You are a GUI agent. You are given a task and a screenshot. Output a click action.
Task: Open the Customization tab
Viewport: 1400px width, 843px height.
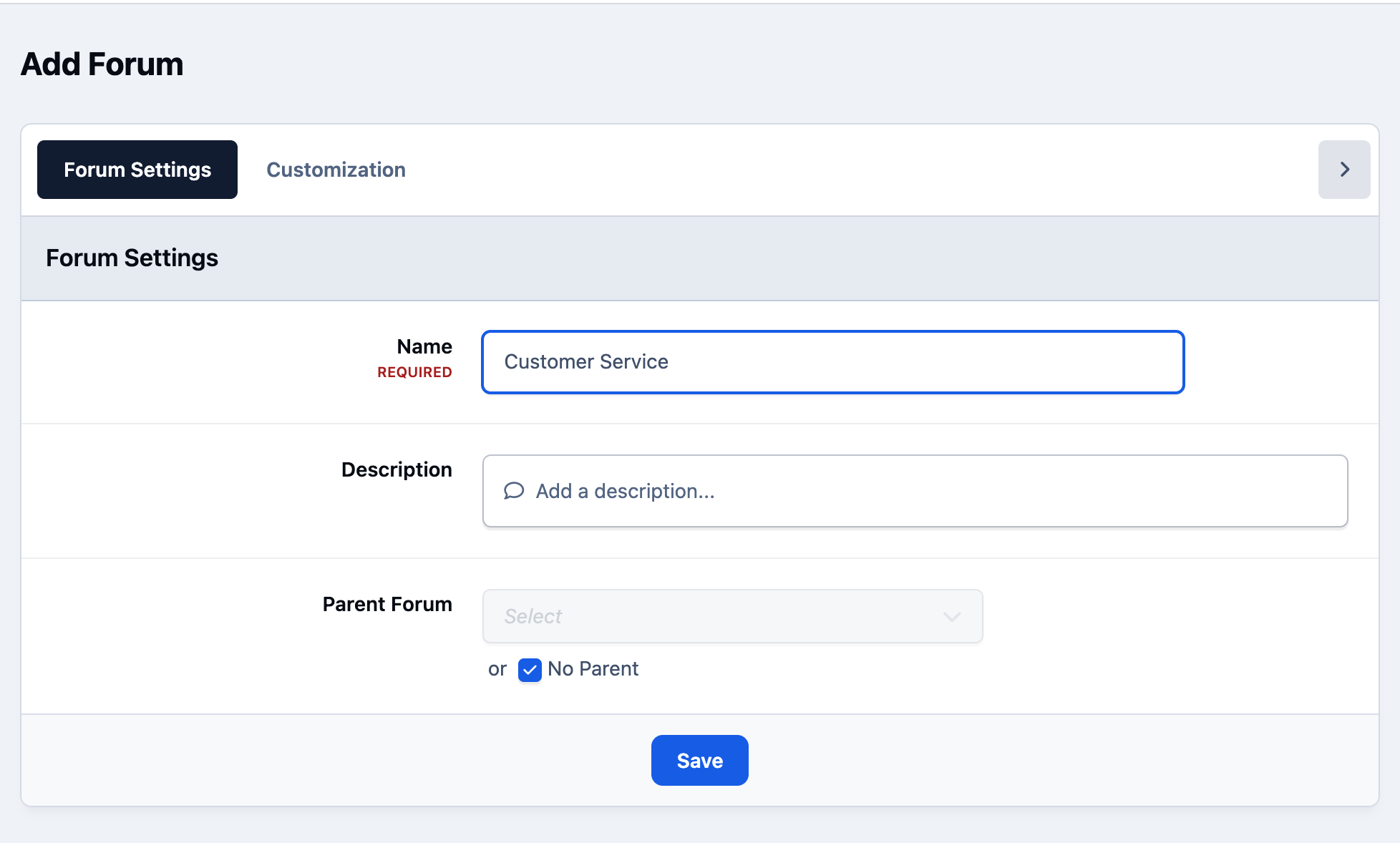(336, 170)
